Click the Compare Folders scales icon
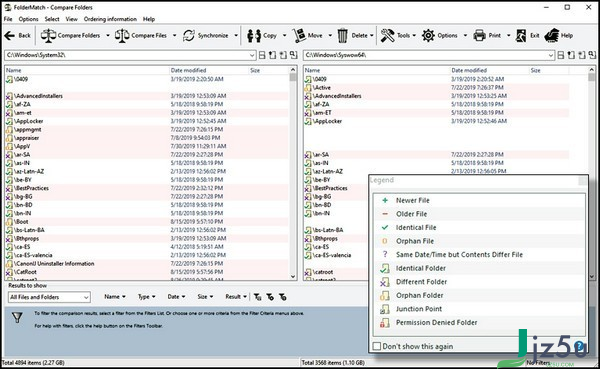The height and width of the screenshot is (369, 600). click(x=48, y=36)
